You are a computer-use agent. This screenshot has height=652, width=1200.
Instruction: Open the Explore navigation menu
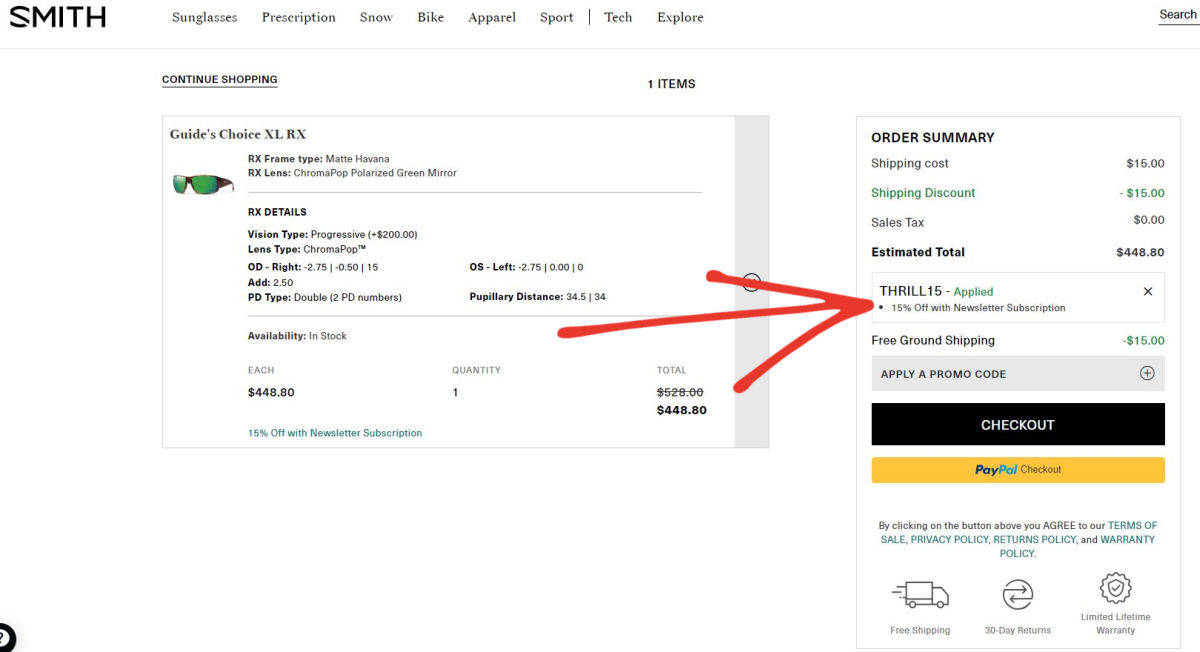pyautogui.click(x=680, y=17)
